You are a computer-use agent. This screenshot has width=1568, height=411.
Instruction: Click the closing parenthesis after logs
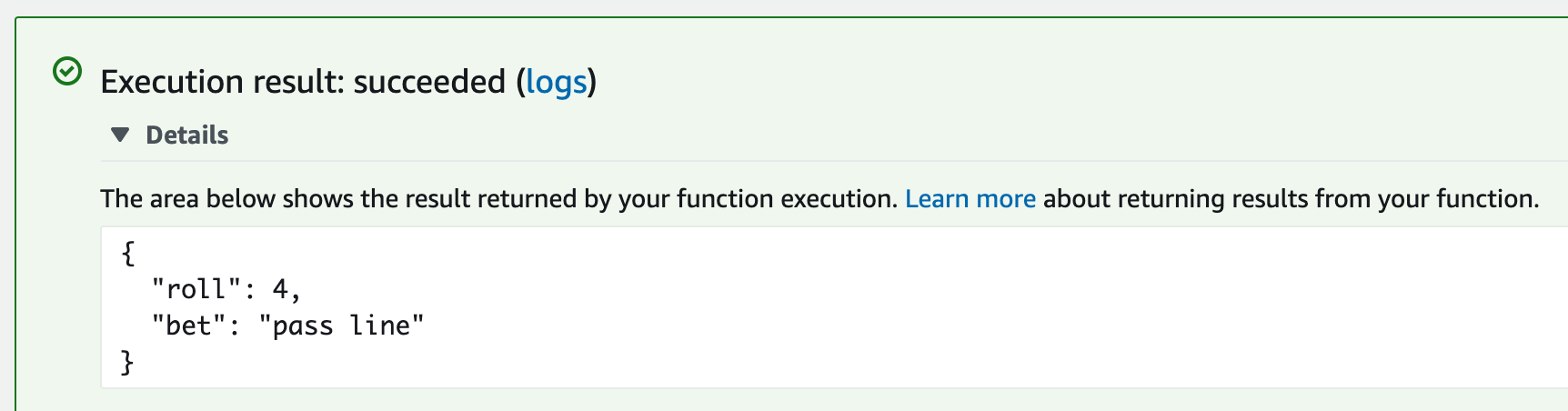[x=592, y=82]
